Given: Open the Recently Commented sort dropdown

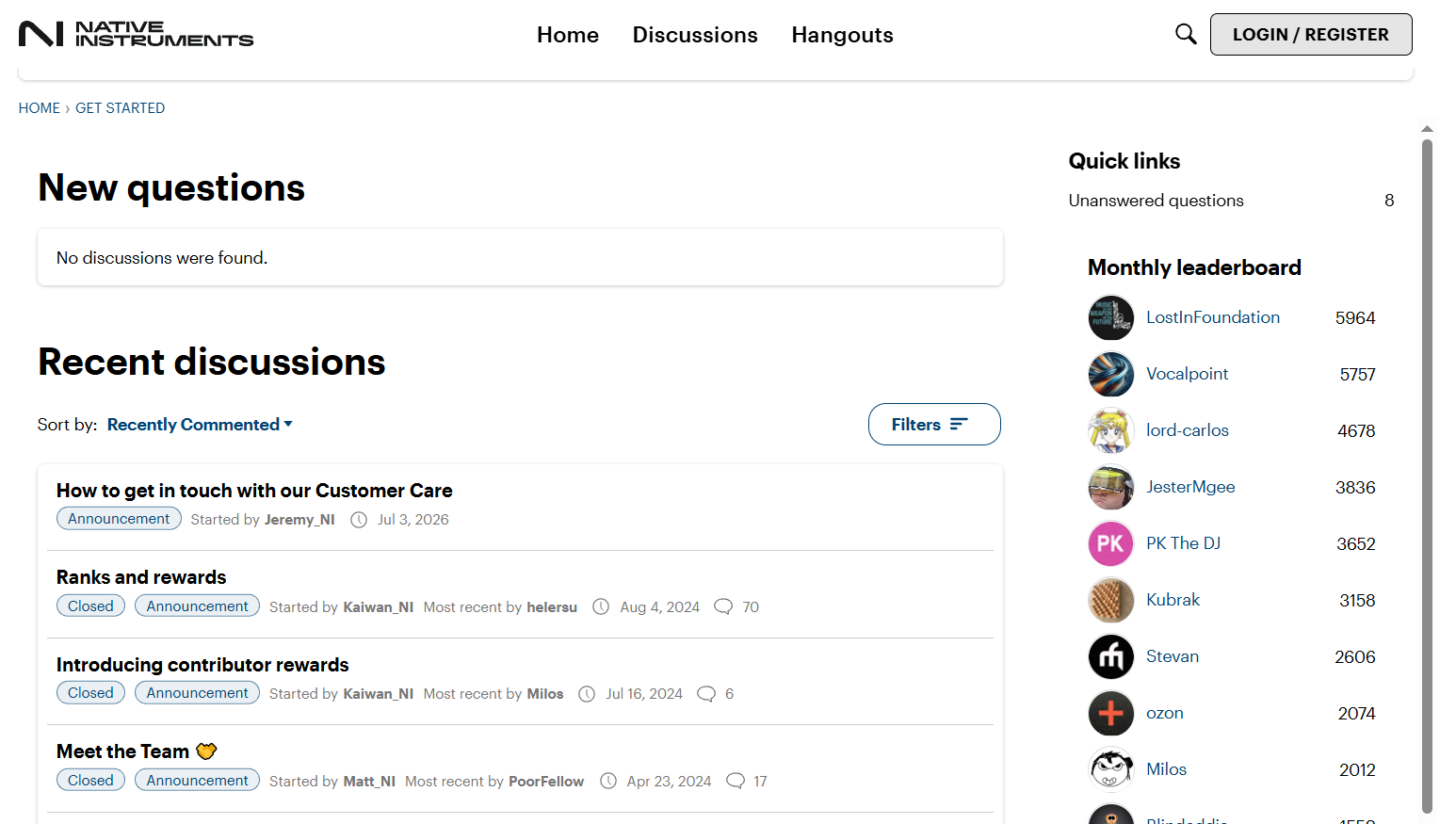Looking at the screenshot, I should (x=200, y=425).
